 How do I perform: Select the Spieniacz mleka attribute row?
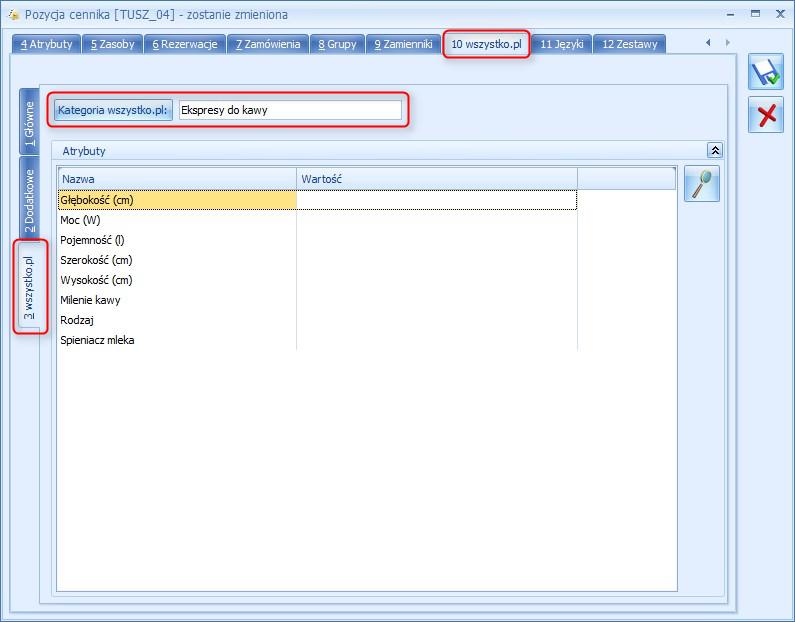[317, 340]
